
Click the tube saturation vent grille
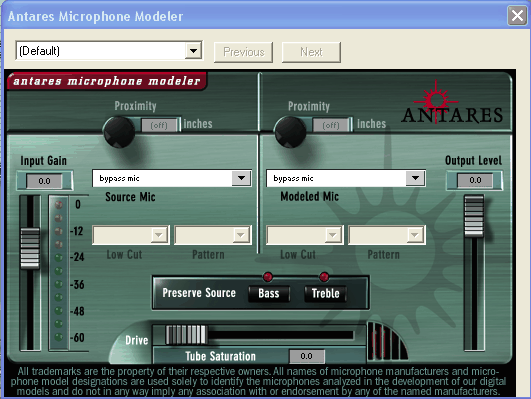click(x=387, y=341)
